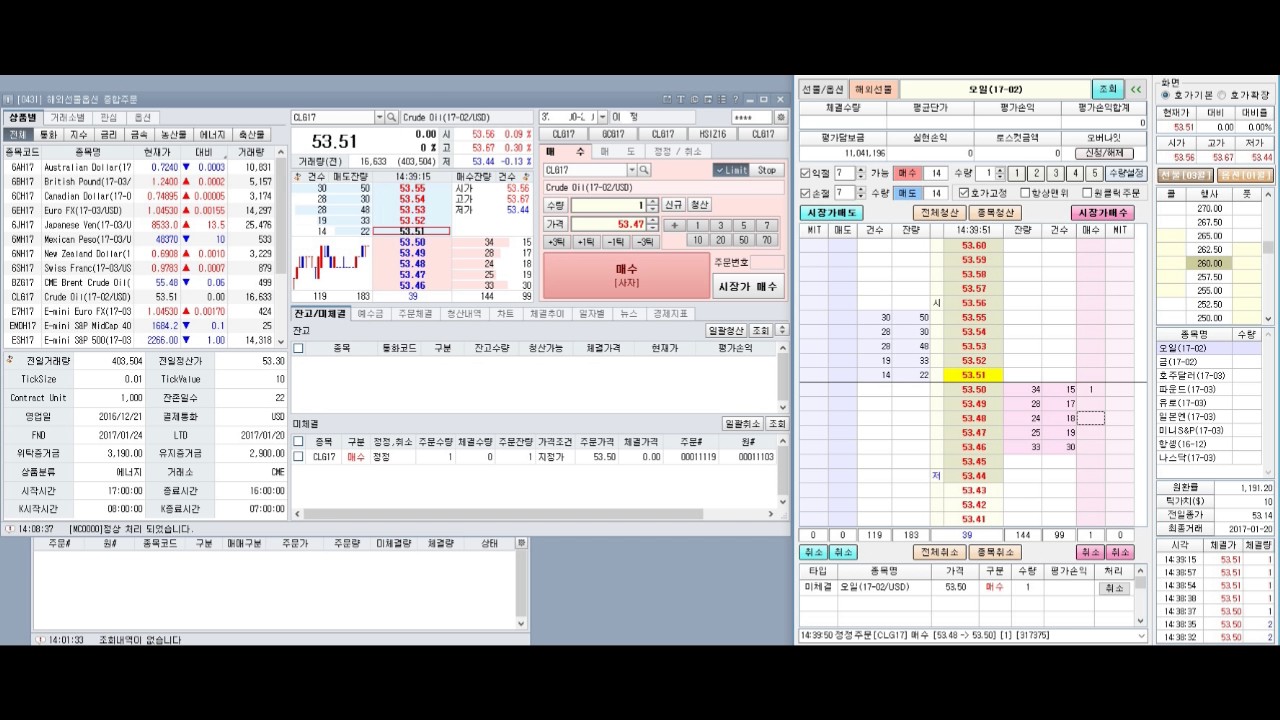The height and width of the screenshot is (720, 1280).
Task: Click title bar icon right of the T icon
Action: tap(695, 99)
